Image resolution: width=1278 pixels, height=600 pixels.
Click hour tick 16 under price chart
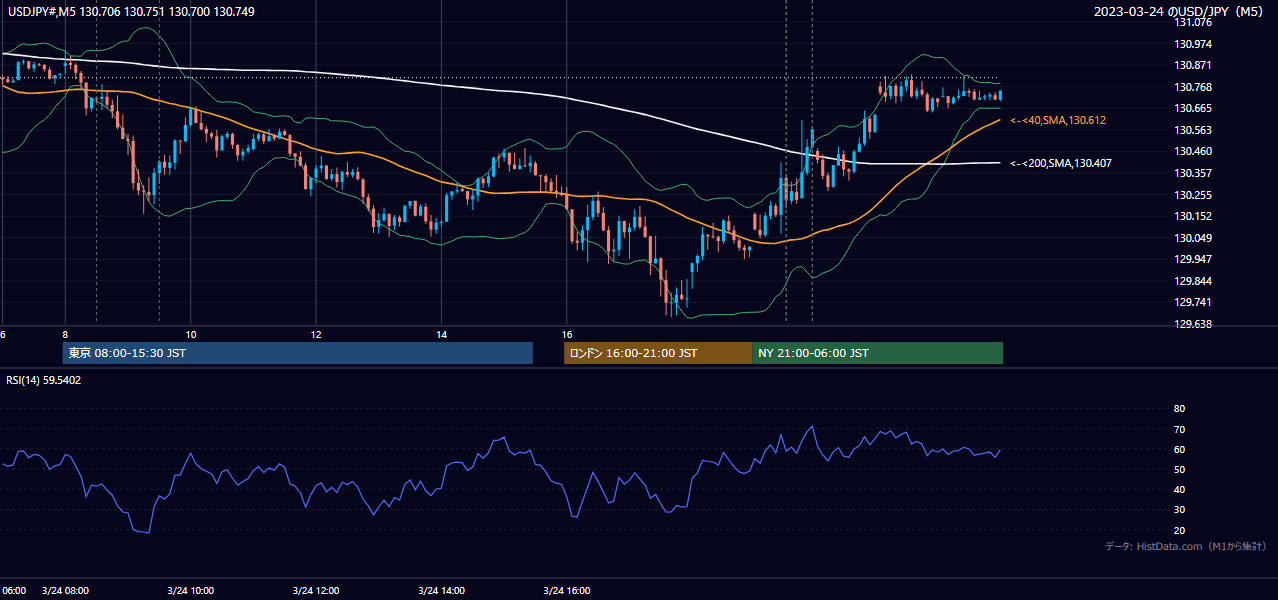point(566,334)
